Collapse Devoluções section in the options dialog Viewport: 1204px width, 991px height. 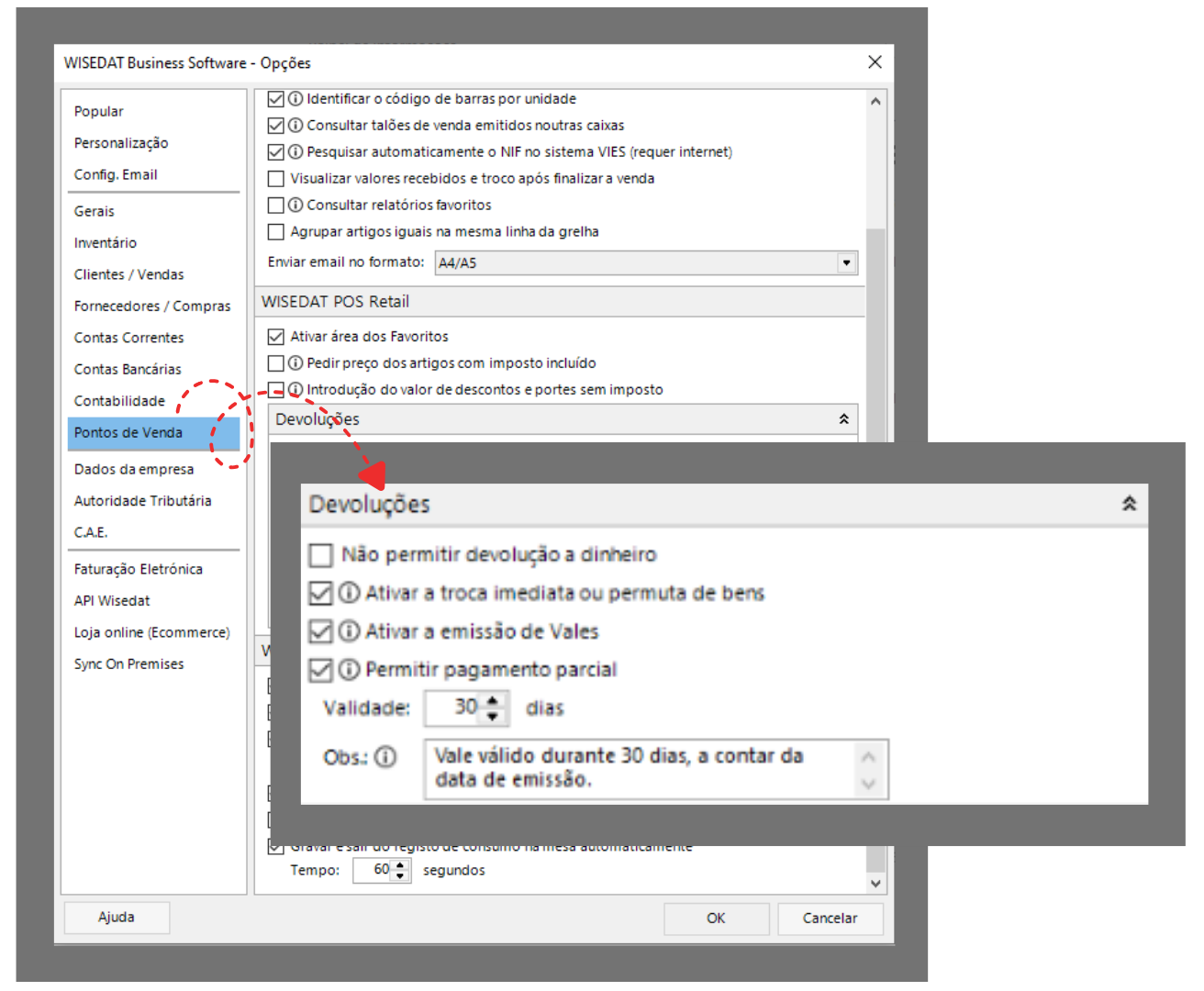(x=843, y=419)
